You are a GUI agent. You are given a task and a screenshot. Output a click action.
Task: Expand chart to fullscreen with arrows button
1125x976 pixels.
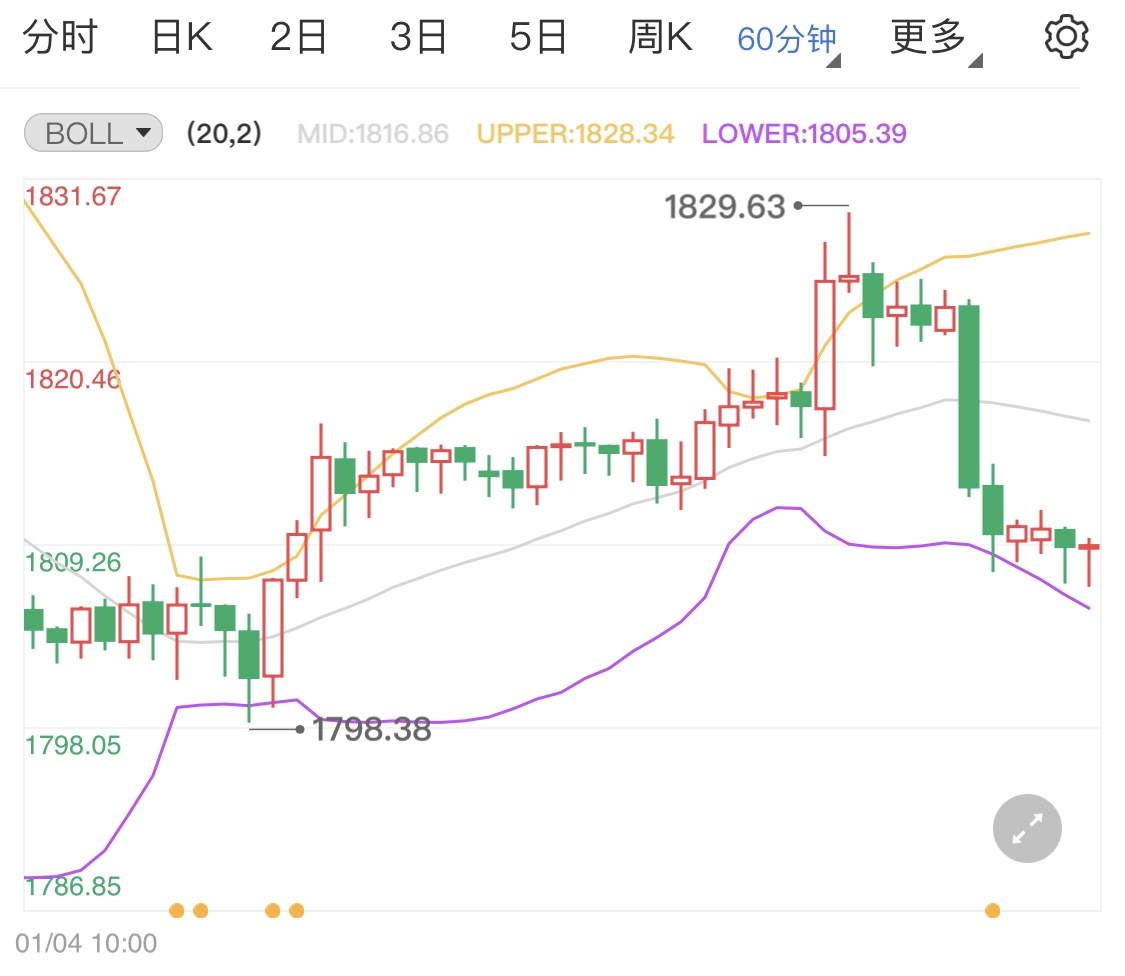(x=1027, y=828)
